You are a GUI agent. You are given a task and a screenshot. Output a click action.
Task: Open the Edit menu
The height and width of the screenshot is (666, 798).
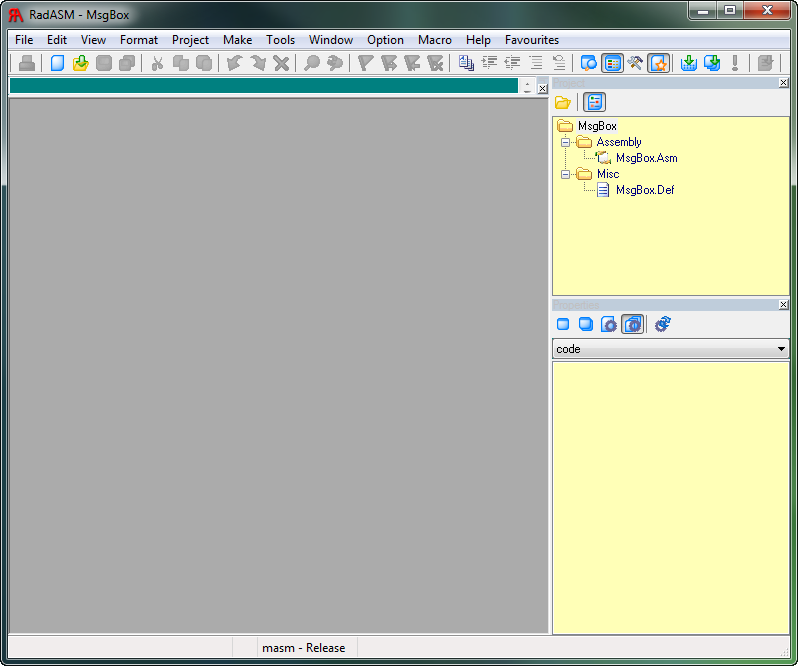pos(57,40)
